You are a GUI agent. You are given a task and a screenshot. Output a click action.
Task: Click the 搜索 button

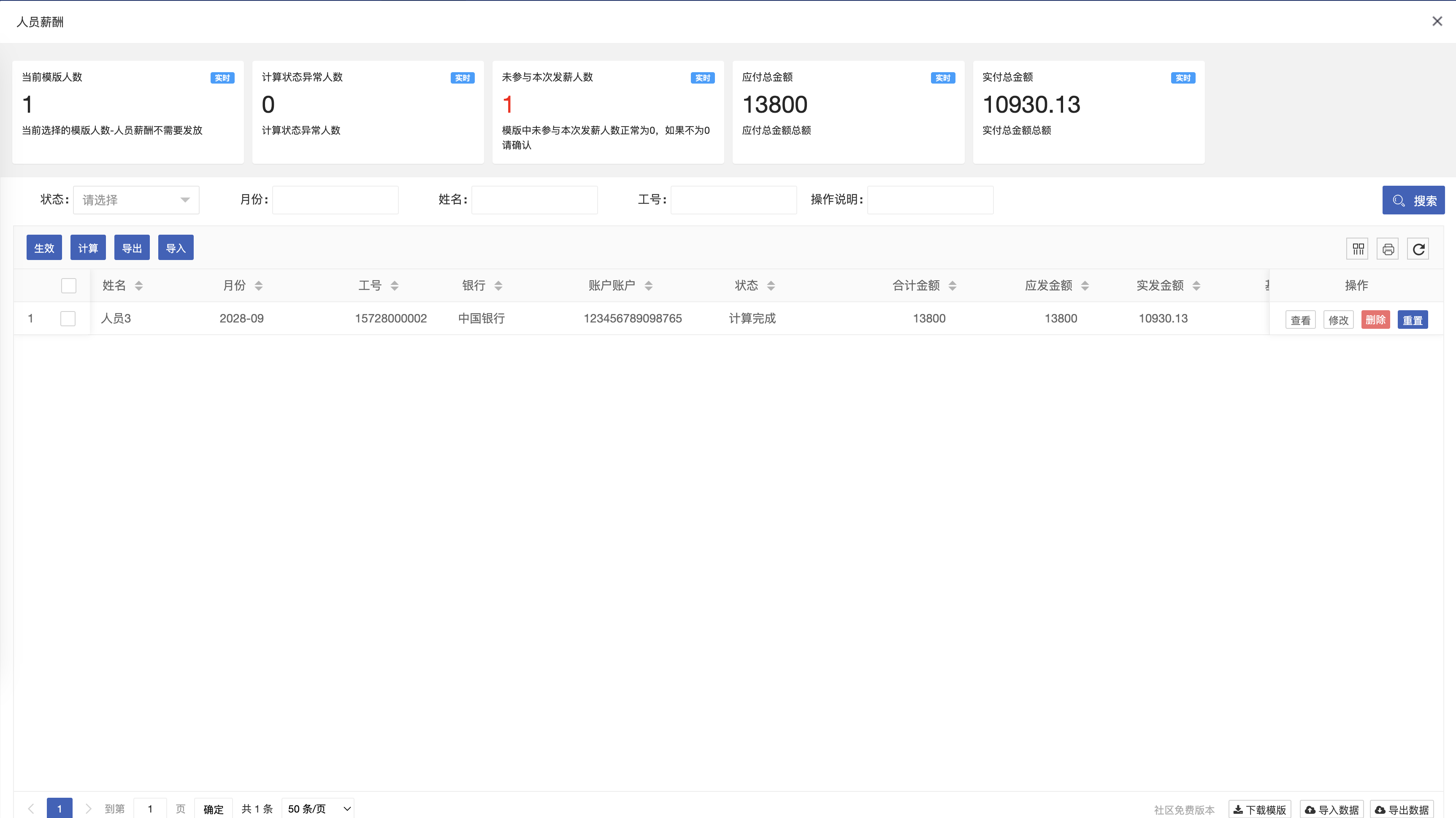[x=1413, y=200]
